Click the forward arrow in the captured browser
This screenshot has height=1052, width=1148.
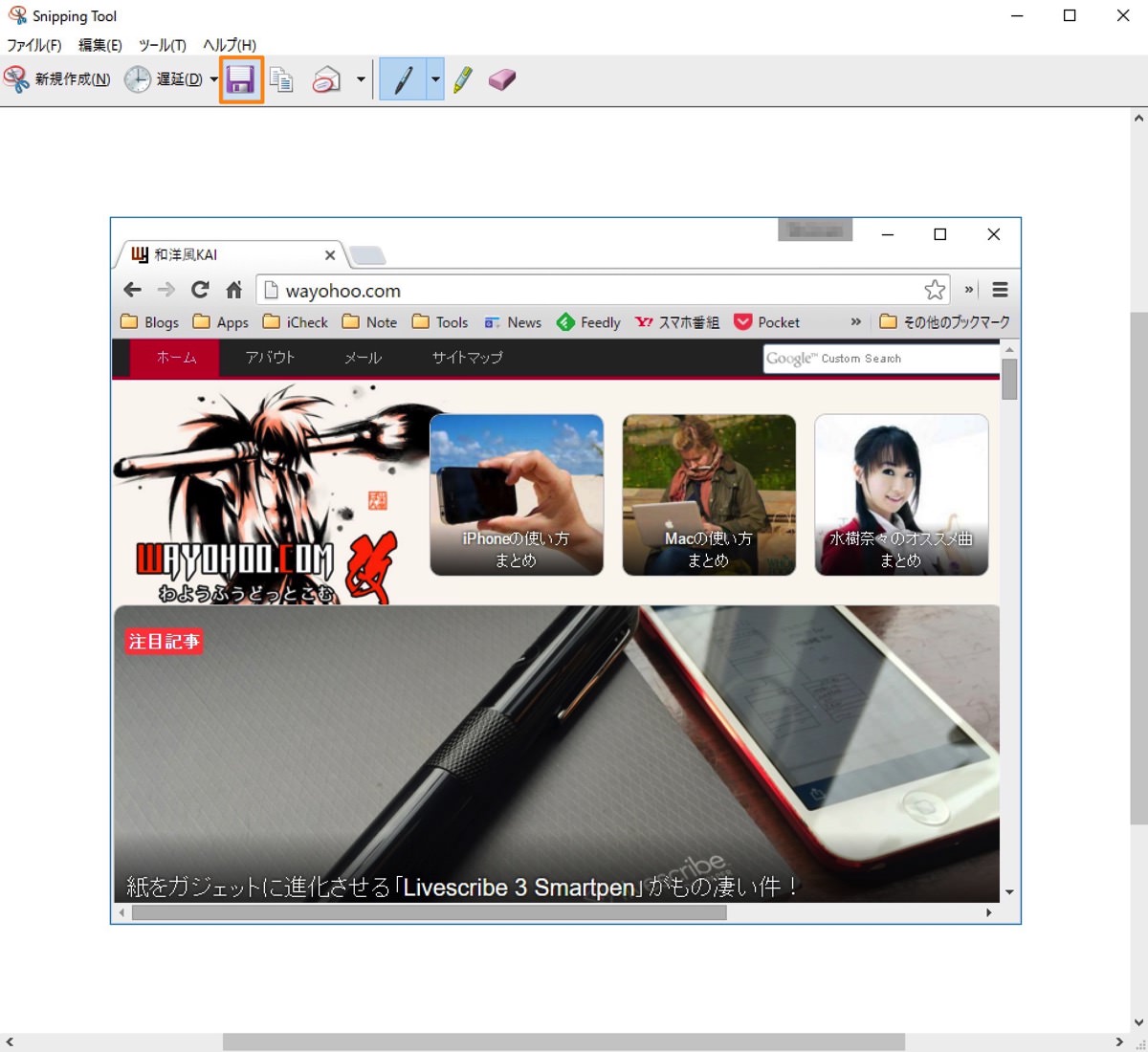coord(166,290)
